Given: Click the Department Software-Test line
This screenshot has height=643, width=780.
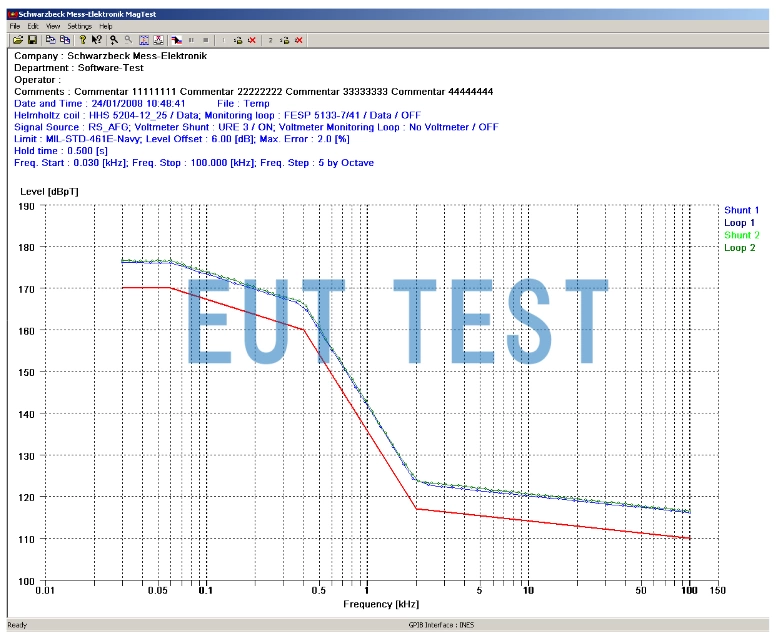Looking at the screenshot, I should (79, 68).
